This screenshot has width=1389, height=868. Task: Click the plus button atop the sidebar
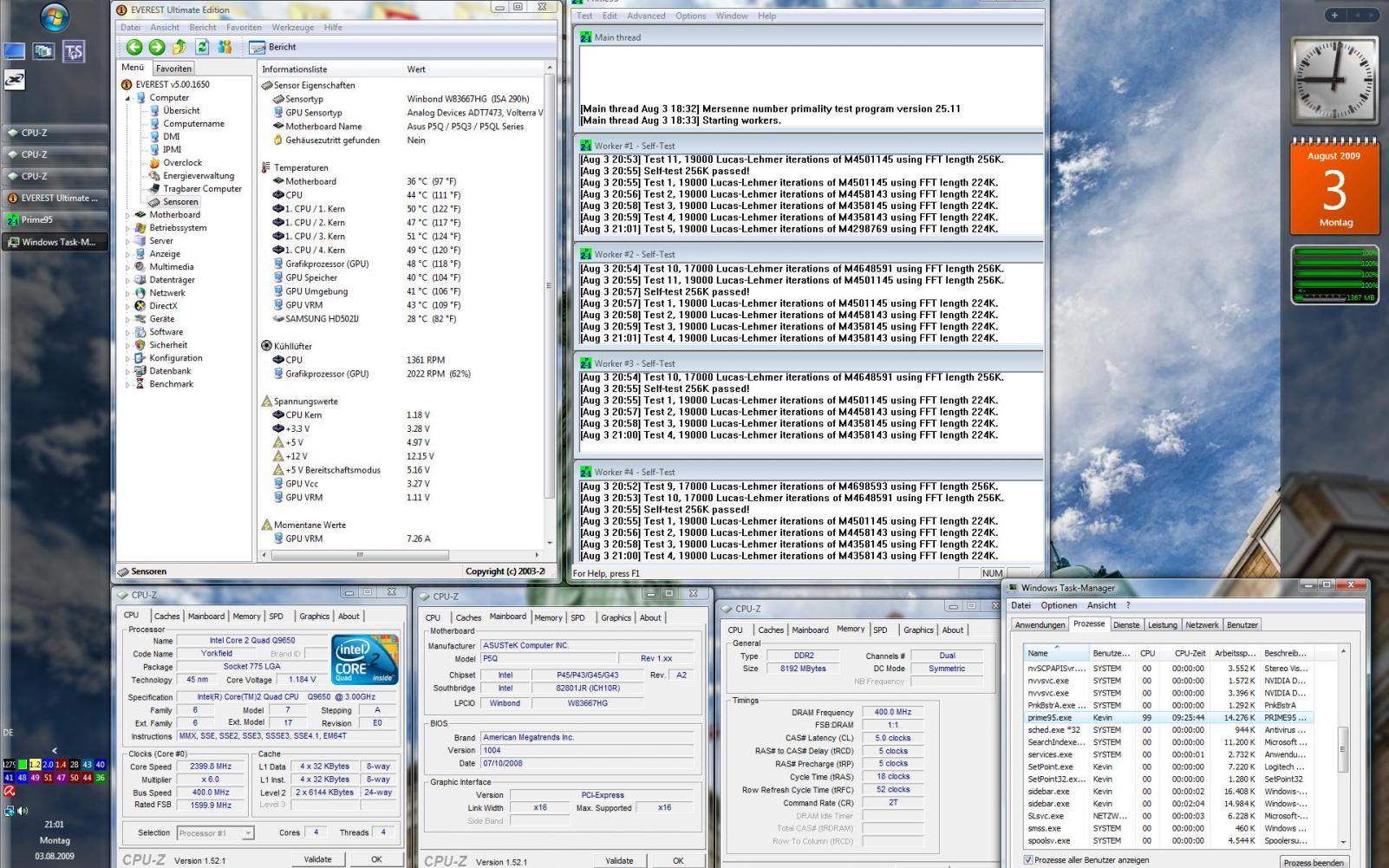(x=1334, y=15)
